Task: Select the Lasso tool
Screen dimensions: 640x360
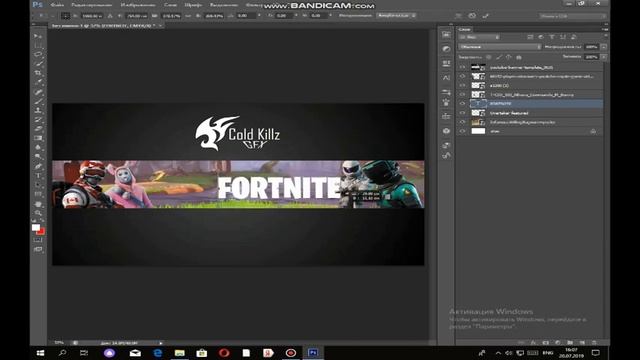Action: click(x=38, y=54)
